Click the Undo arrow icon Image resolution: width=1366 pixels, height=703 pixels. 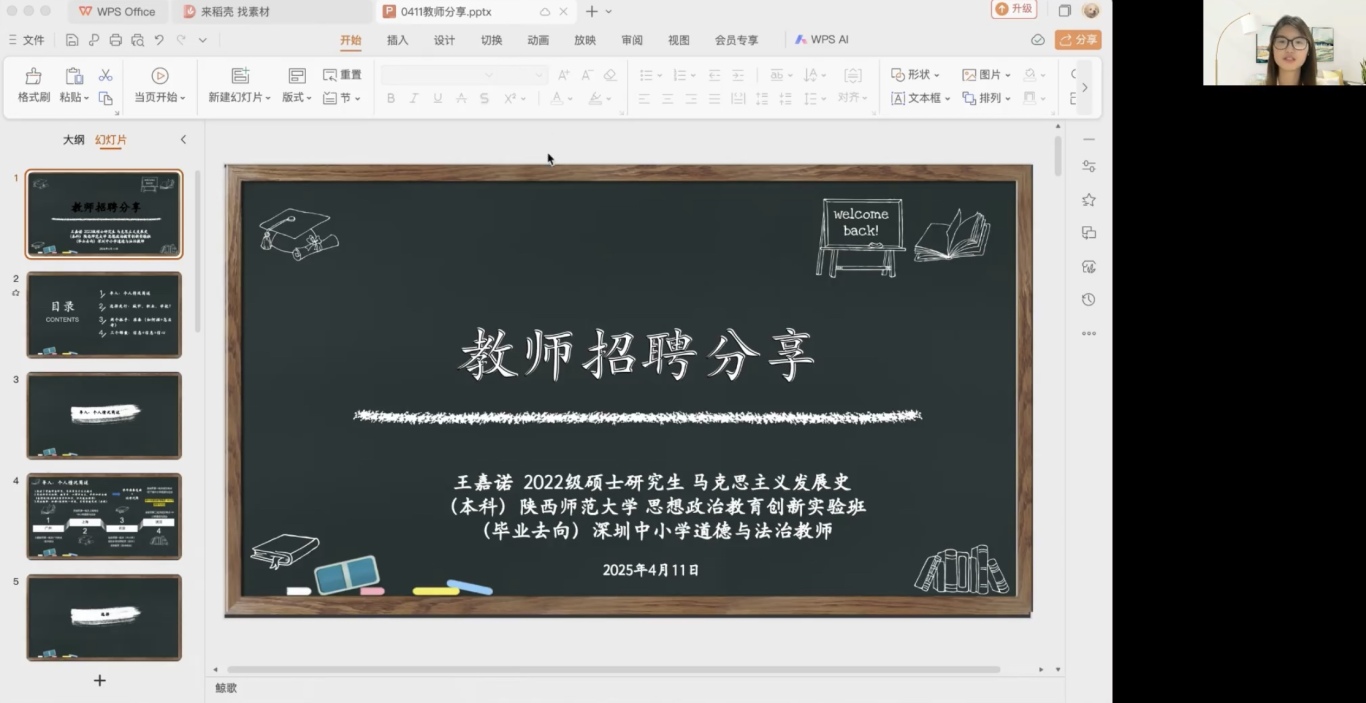[159, 40]
